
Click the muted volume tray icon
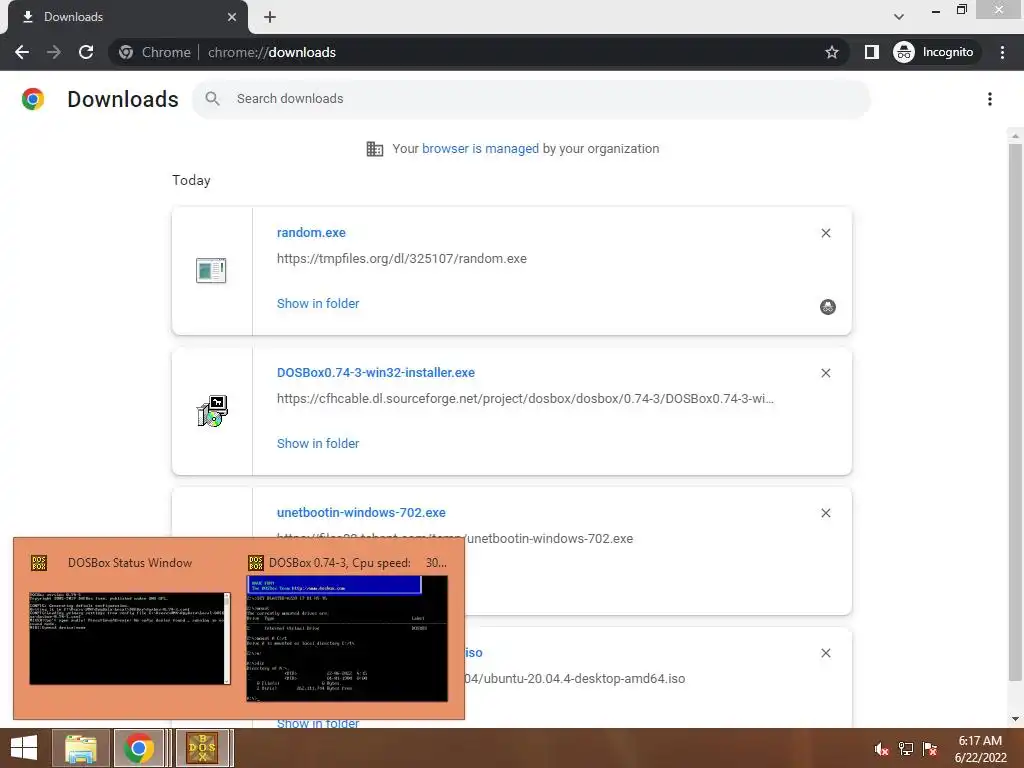coord(882,749)
